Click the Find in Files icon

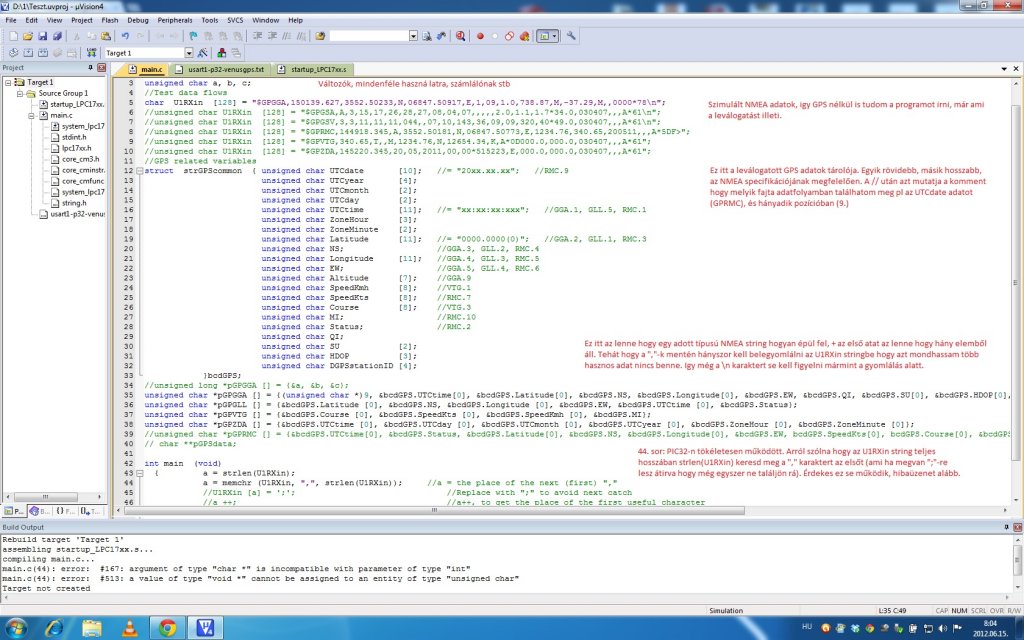point(319,36)
